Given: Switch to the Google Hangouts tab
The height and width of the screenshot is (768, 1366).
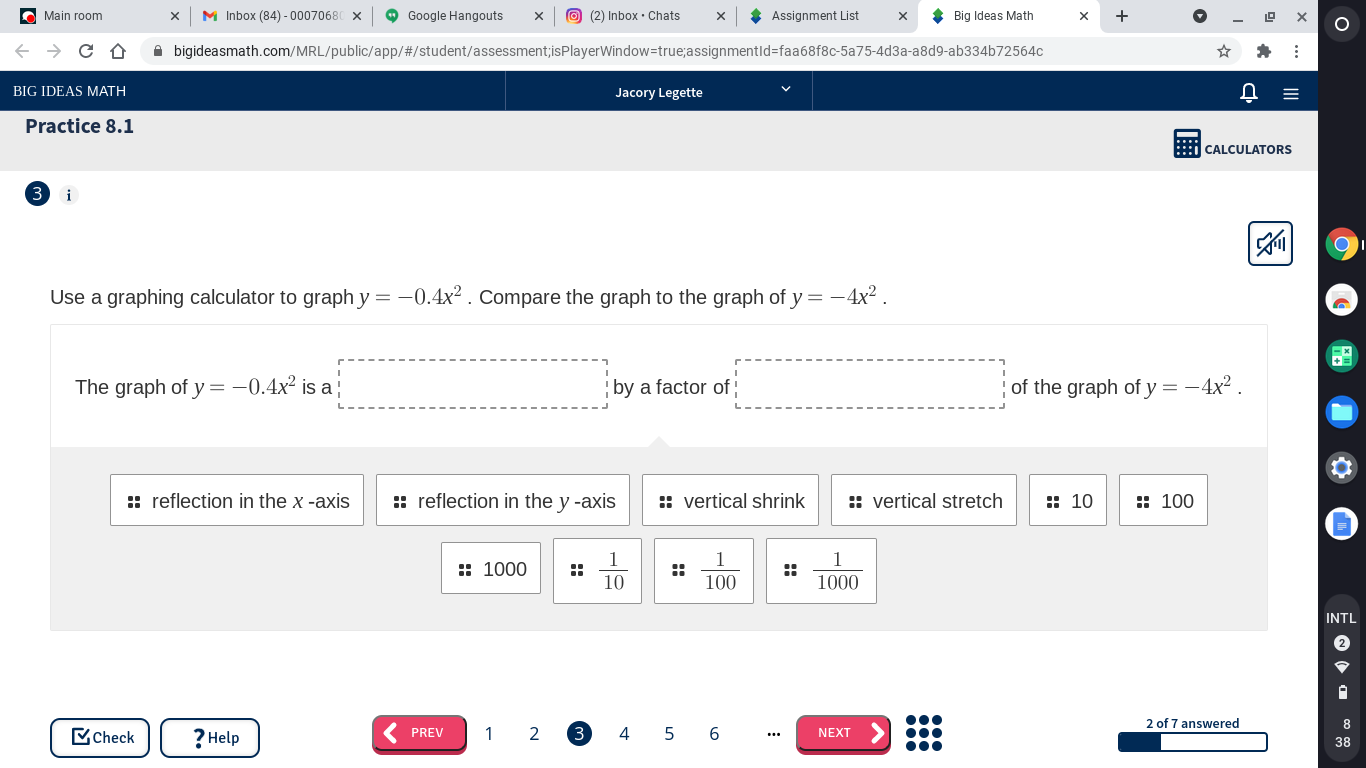Looking at the screenshot, I should coord(464,16).
